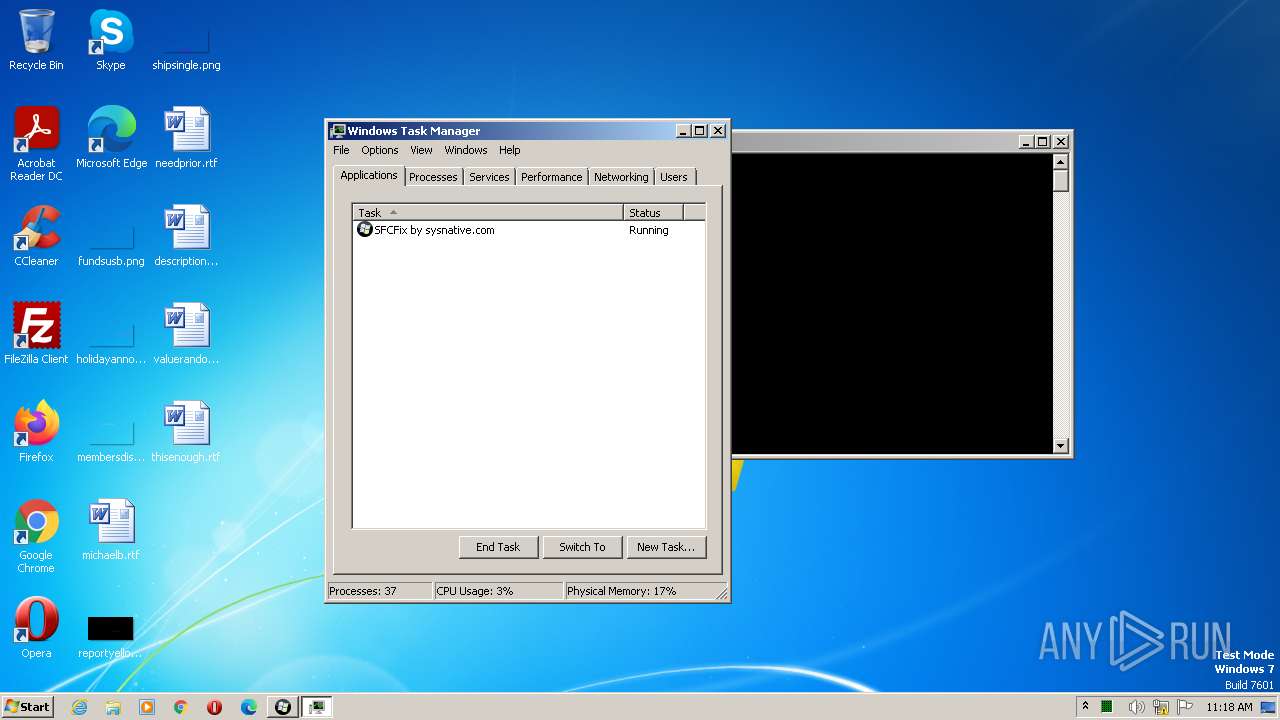1280x720 pixels.
Task: Launch FileZilla Client shortcut
Action: click(x=36, y=334)
